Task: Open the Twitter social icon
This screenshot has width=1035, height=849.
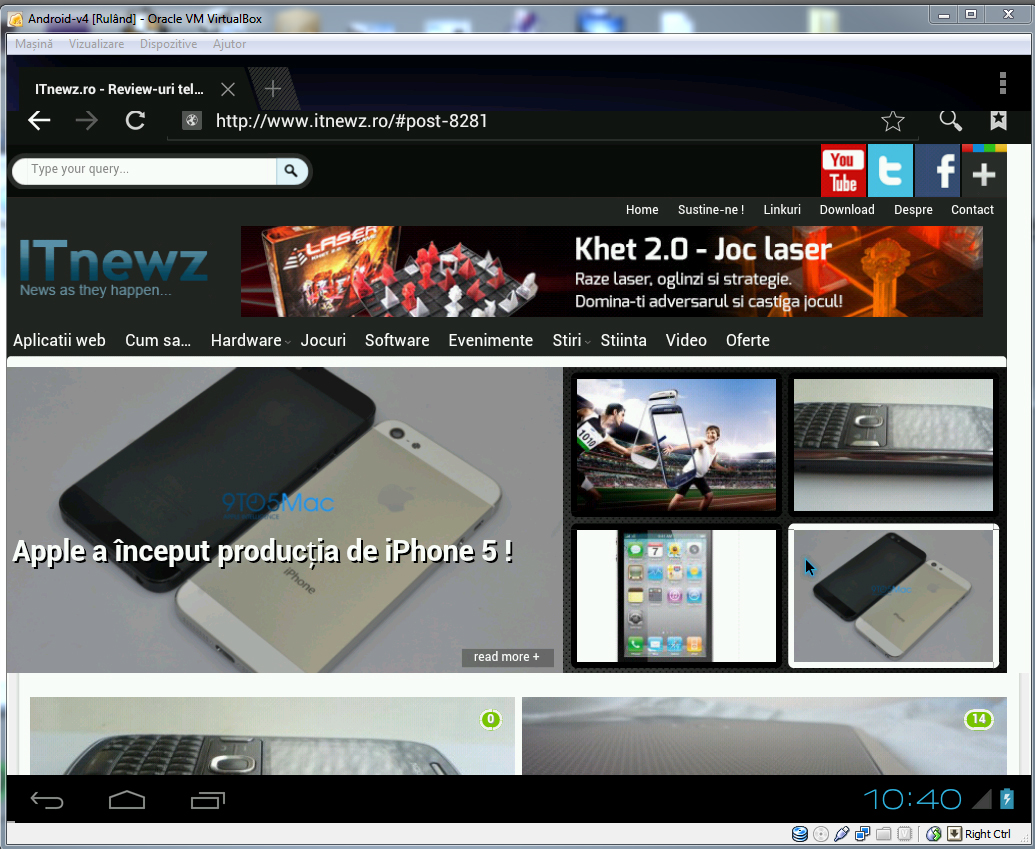Action: (890, 171)
